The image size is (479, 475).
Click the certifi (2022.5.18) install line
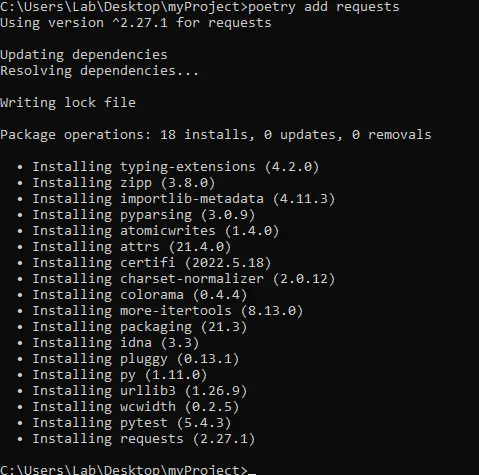pos(144,263)
